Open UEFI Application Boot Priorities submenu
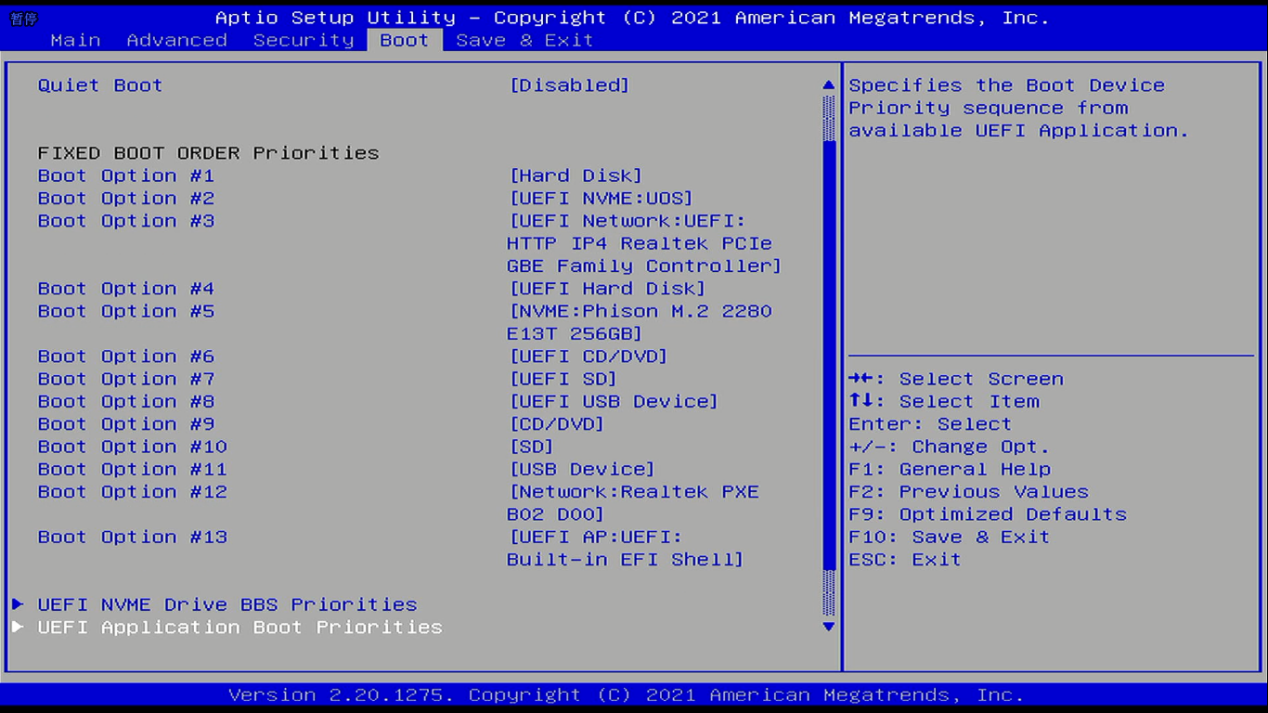 coord(240,627)
